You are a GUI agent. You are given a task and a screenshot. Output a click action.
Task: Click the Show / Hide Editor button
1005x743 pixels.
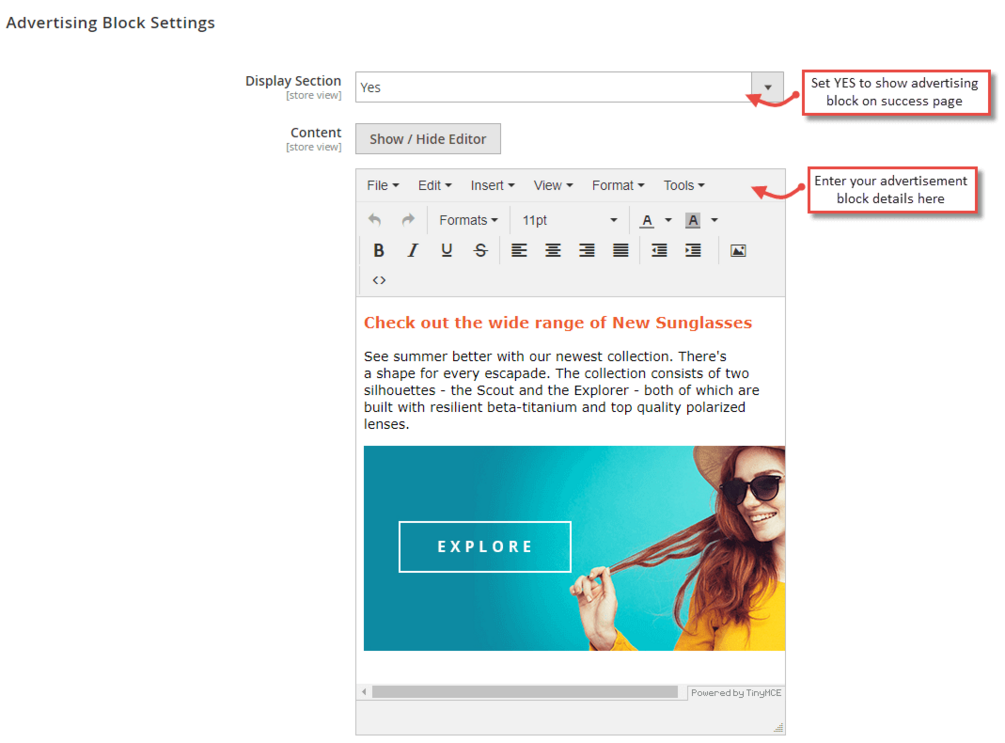(428, 139)
